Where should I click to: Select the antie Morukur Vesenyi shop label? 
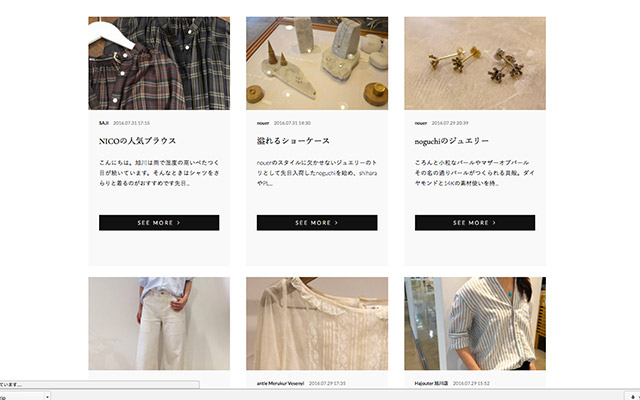[x=280, y=383]
